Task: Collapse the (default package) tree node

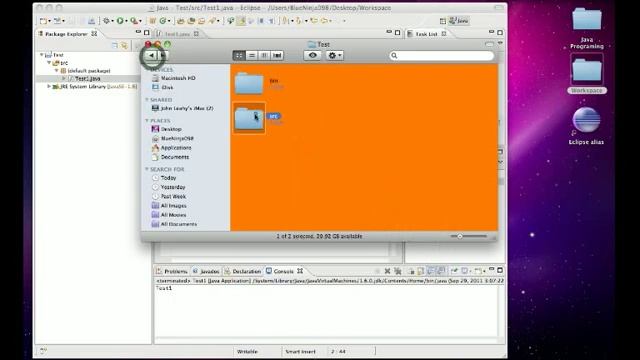Action: (56, 70)
